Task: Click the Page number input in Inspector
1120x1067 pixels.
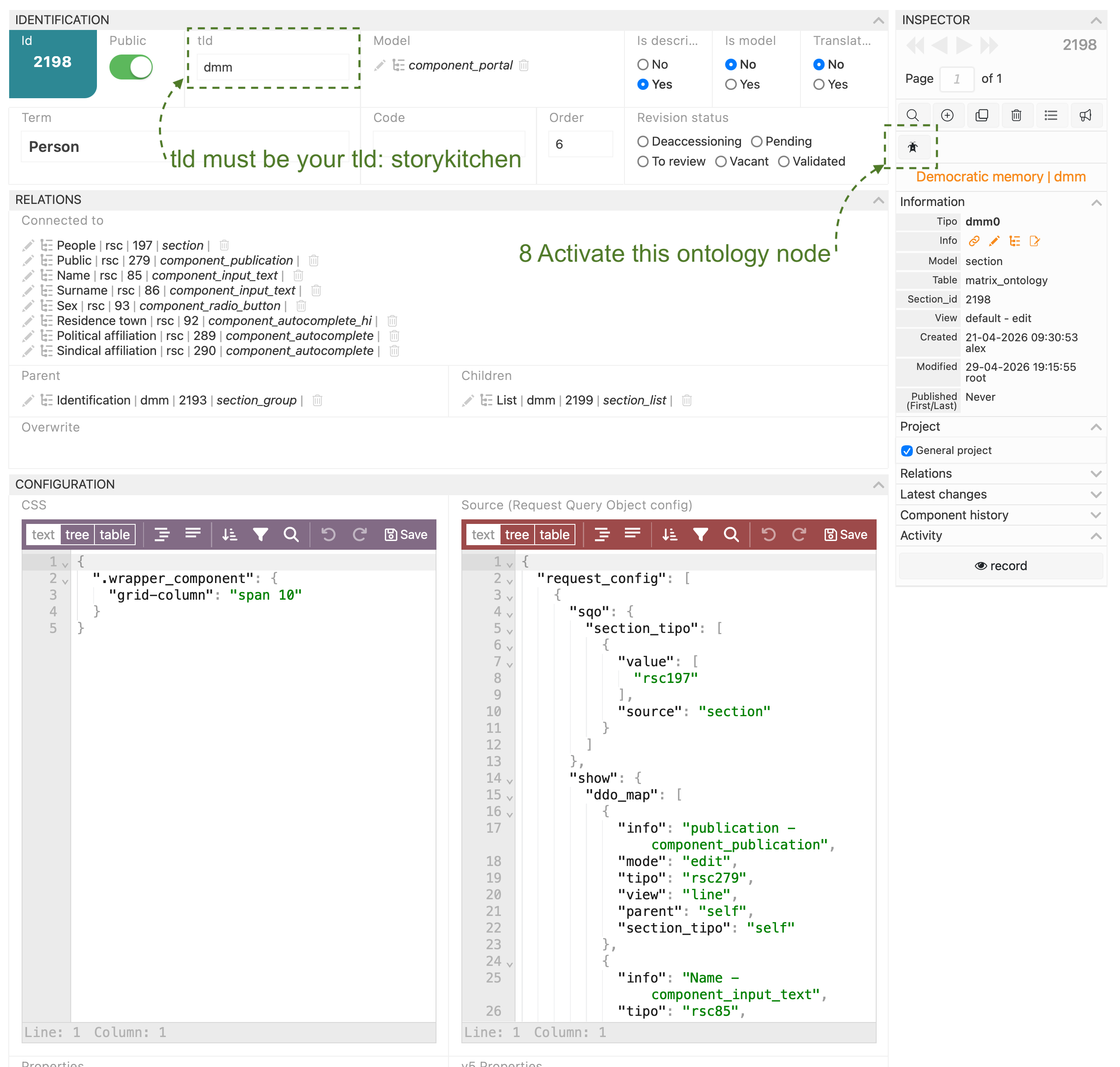Action: tap(957, 79)
